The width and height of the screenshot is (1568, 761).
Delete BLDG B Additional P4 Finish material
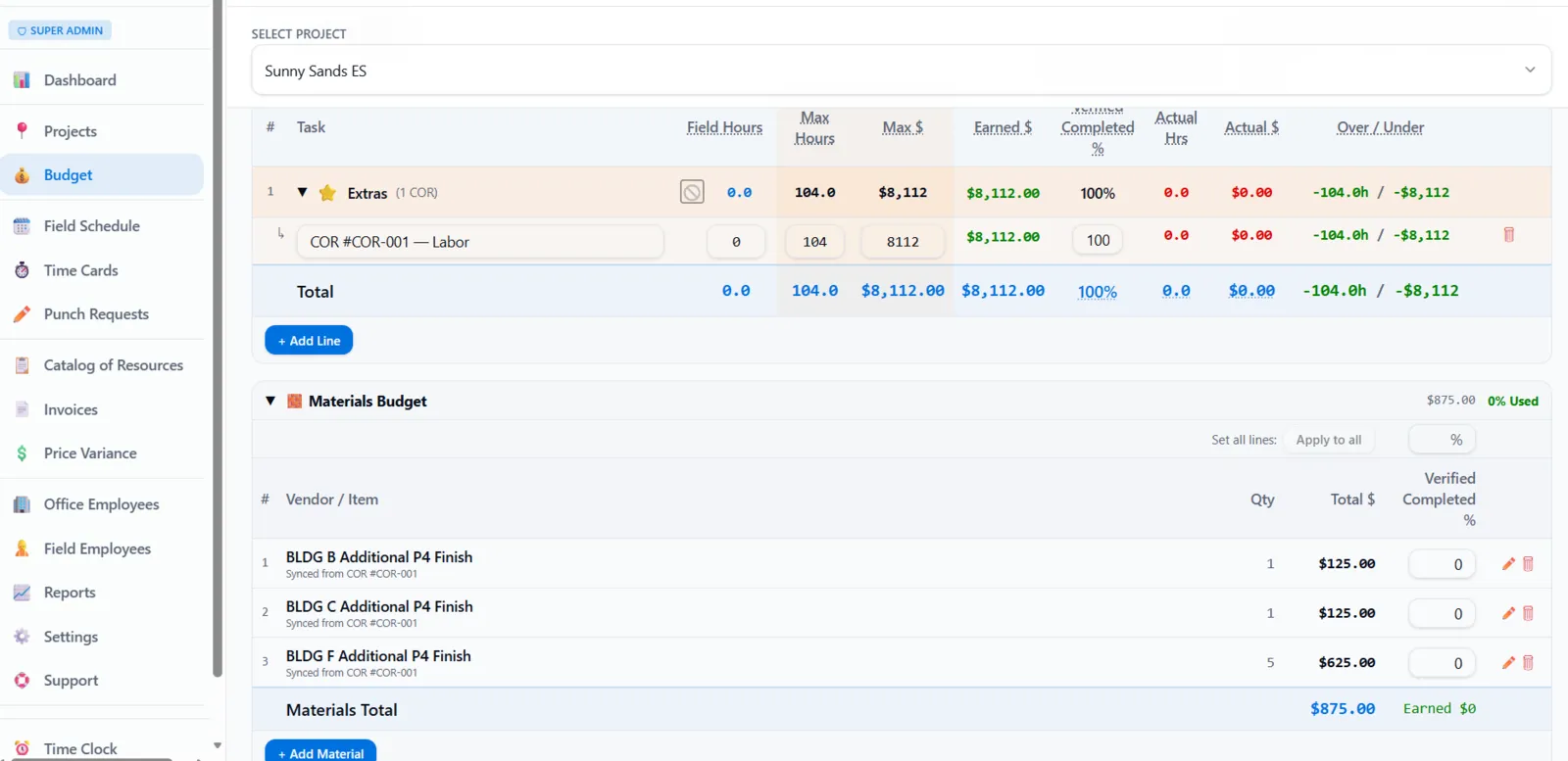pyautogui.click(x=1528, y=563)
